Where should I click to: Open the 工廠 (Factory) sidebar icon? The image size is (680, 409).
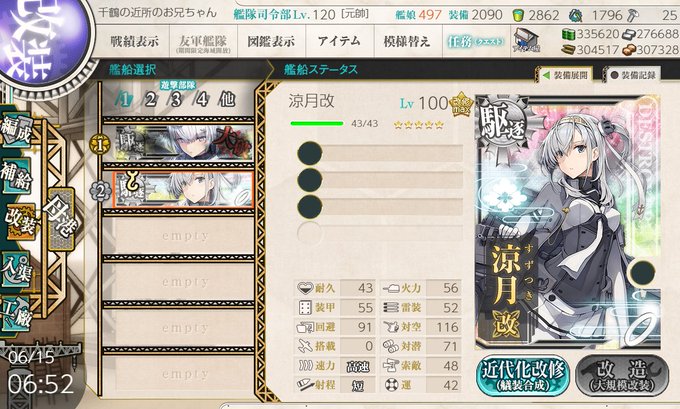point(16,314)
